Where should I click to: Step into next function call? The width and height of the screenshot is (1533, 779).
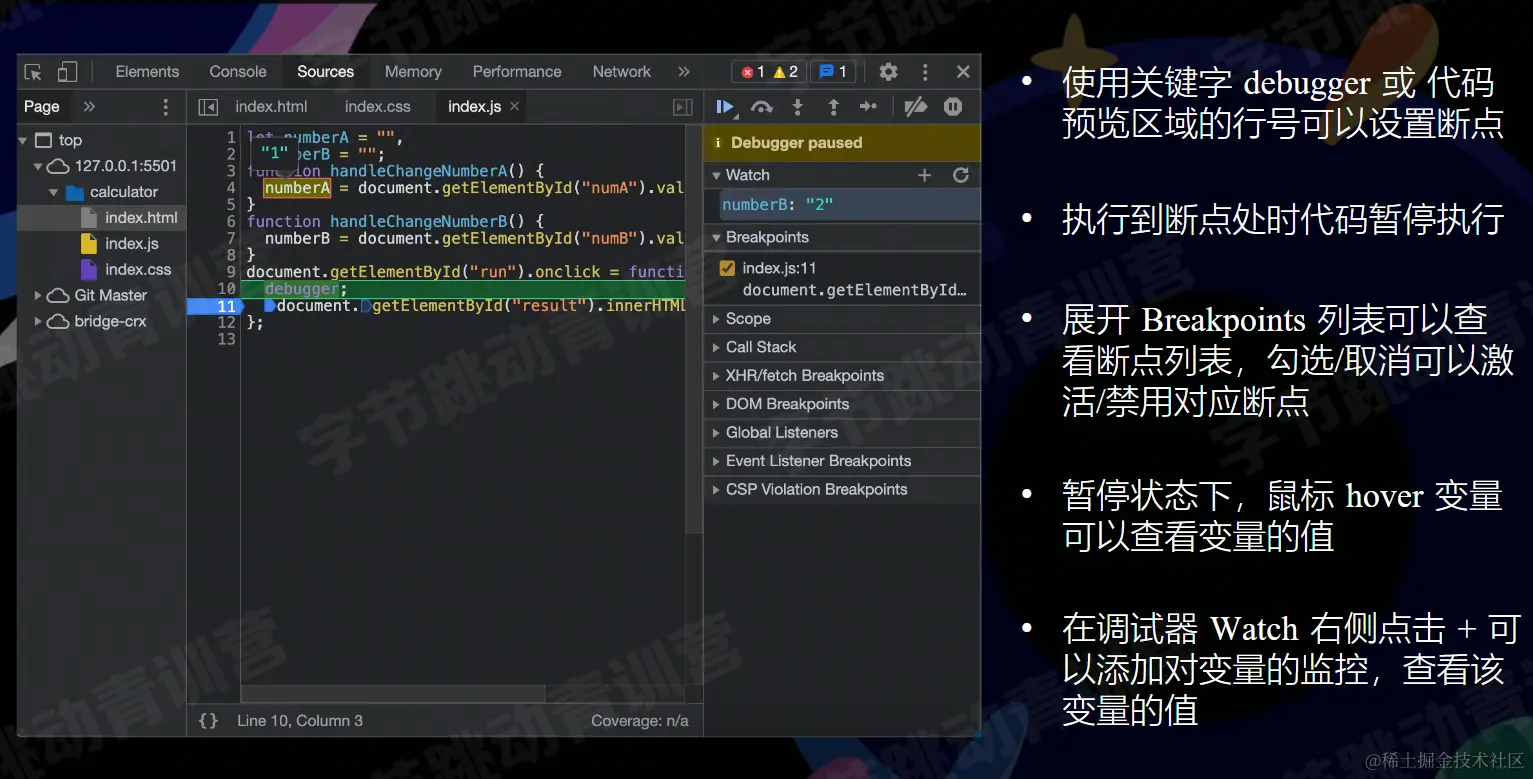click(797, 107)
